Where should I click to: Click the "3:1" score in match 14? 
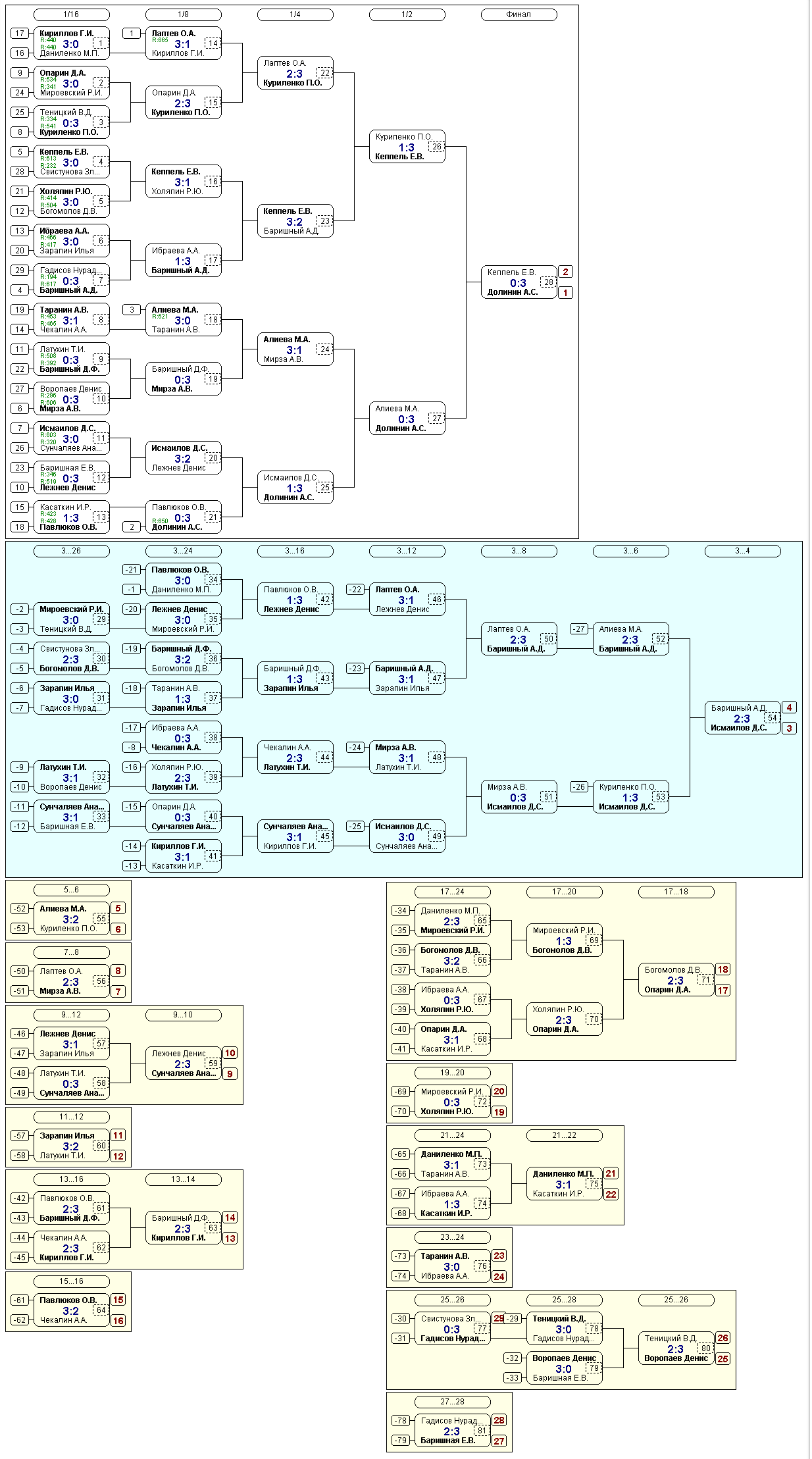click(x=182, y=44)
